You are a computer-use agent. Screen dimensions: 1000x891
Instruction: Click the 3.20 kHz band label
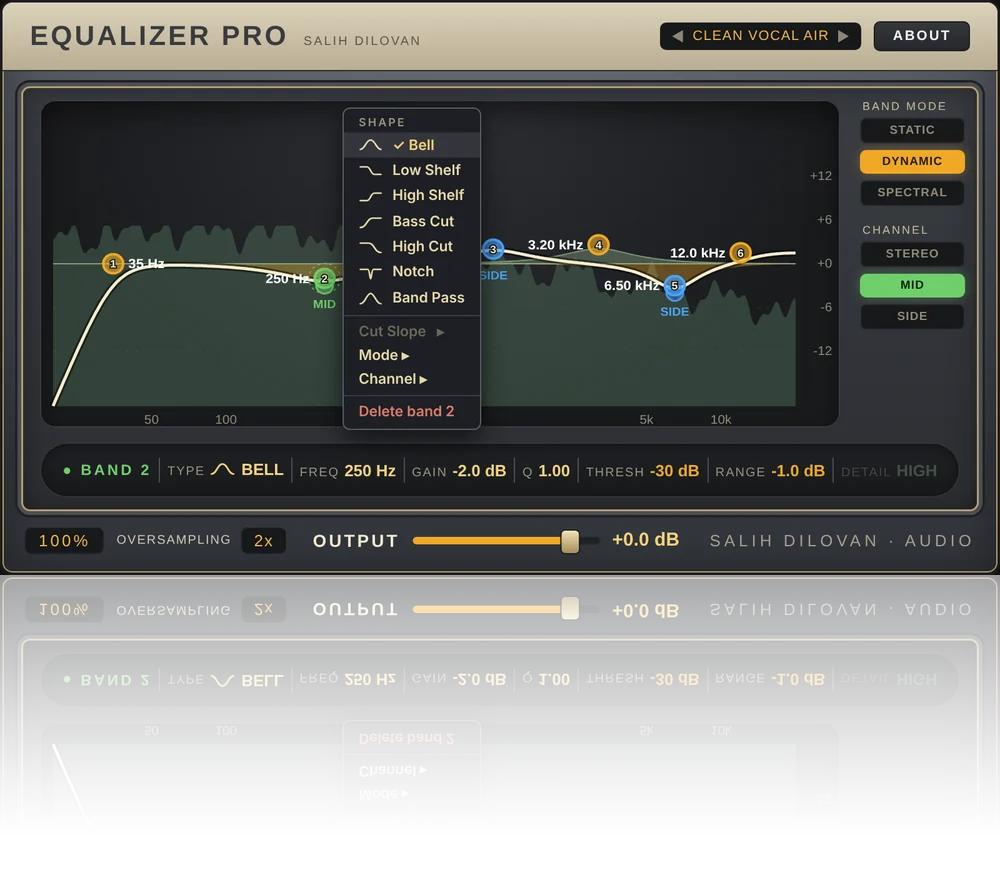[555, 245]
